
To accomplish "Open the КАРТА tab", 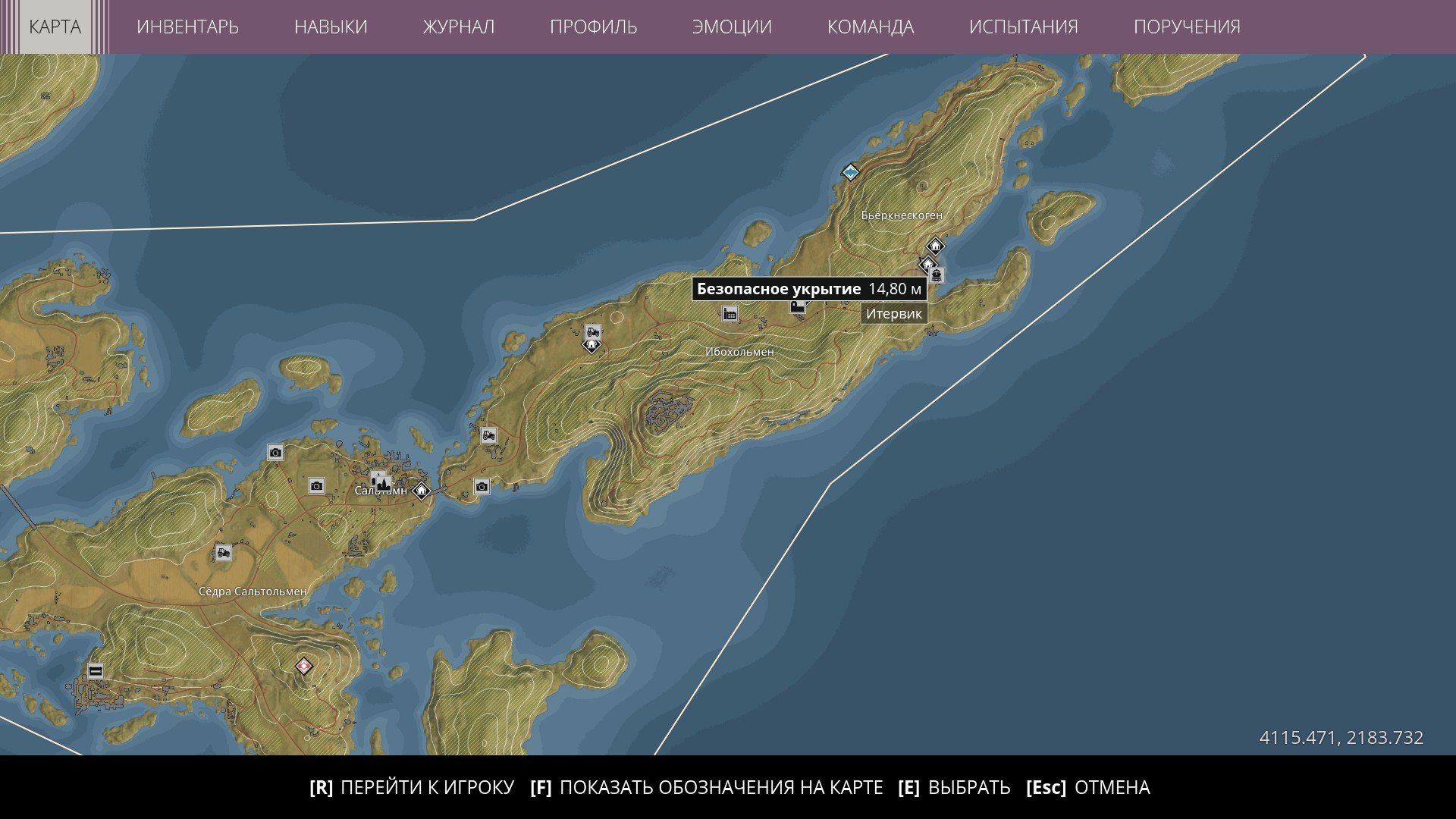I will click(55, 27).
